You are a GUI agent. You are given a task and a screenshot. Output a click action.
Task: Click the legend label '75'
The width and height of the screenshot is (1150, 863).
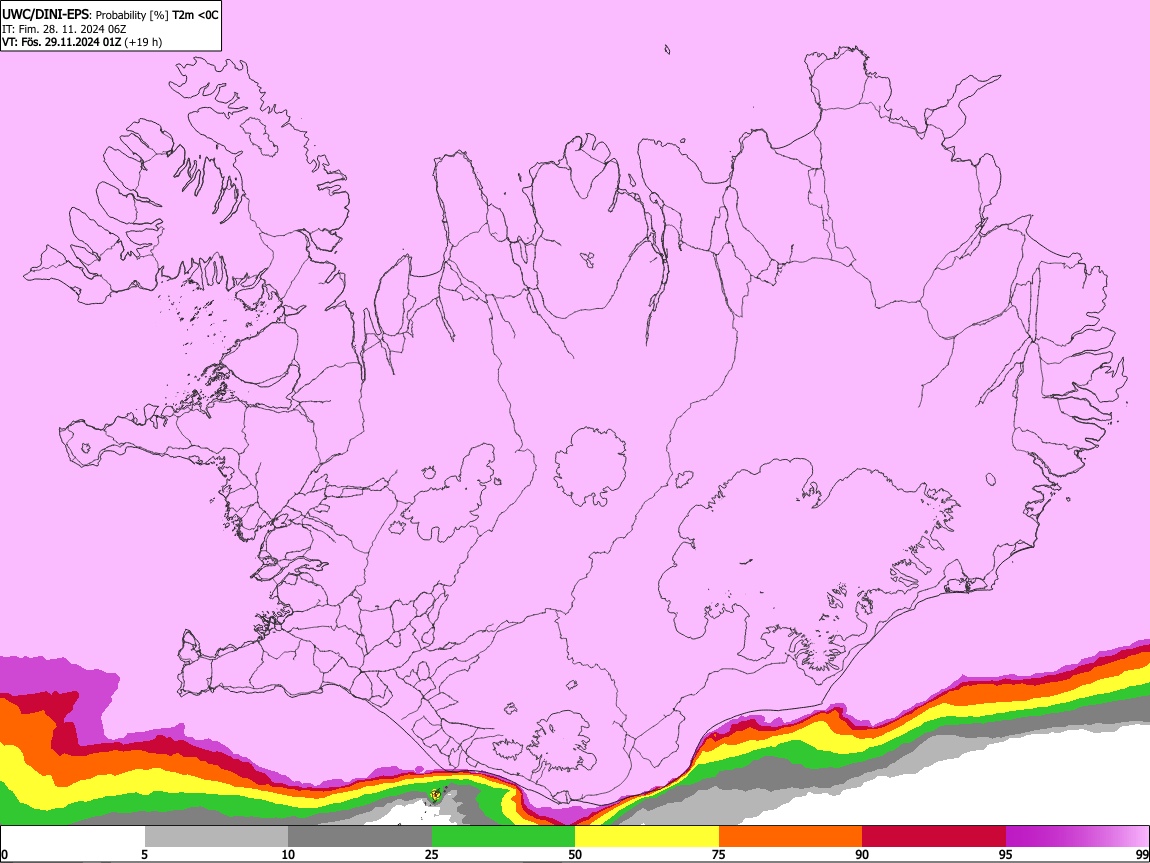pos(719,855)
